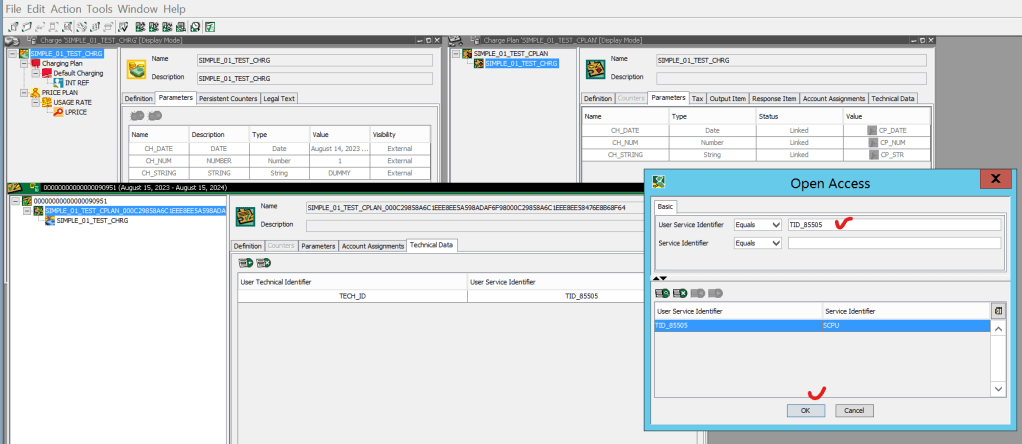The image size is (1022, 444).
Task: Click first green icon above Technical Data table
Action: coord(245,263)
